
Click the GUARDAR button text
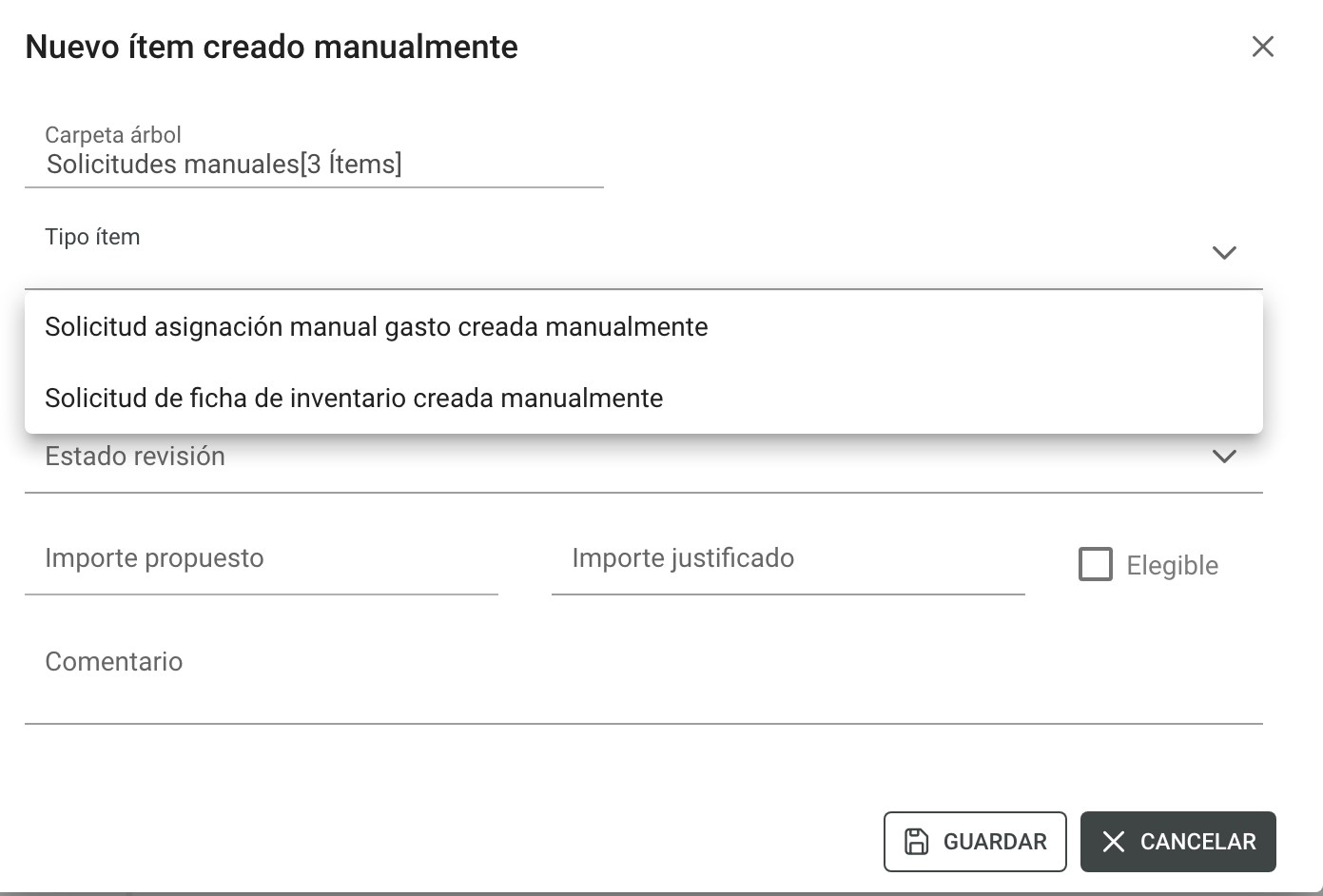pyautogui.click(x=995, y=842)
